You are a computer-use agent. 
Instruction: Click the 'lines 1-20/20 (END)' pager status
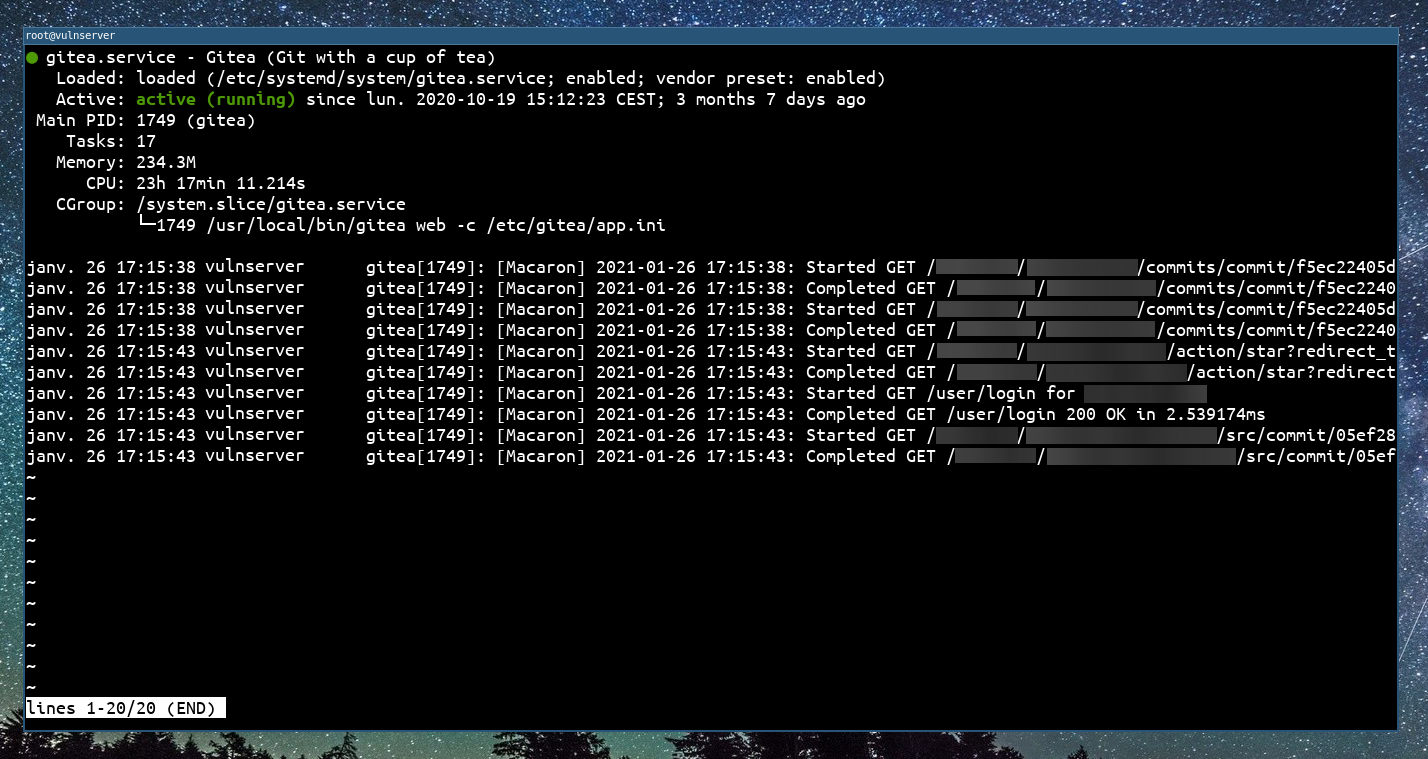tap(126, 708)
